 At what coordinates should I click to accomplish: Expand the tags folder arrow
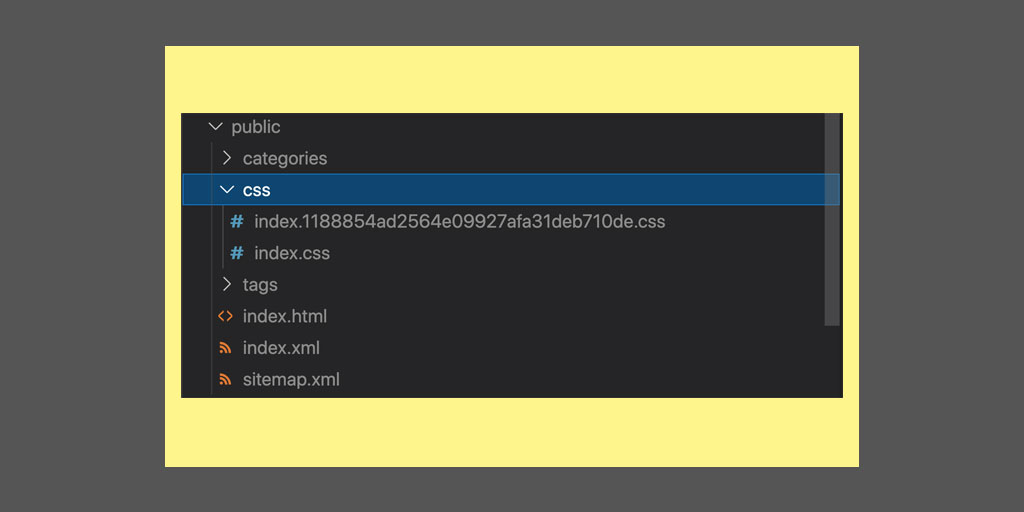pos(227,285)
